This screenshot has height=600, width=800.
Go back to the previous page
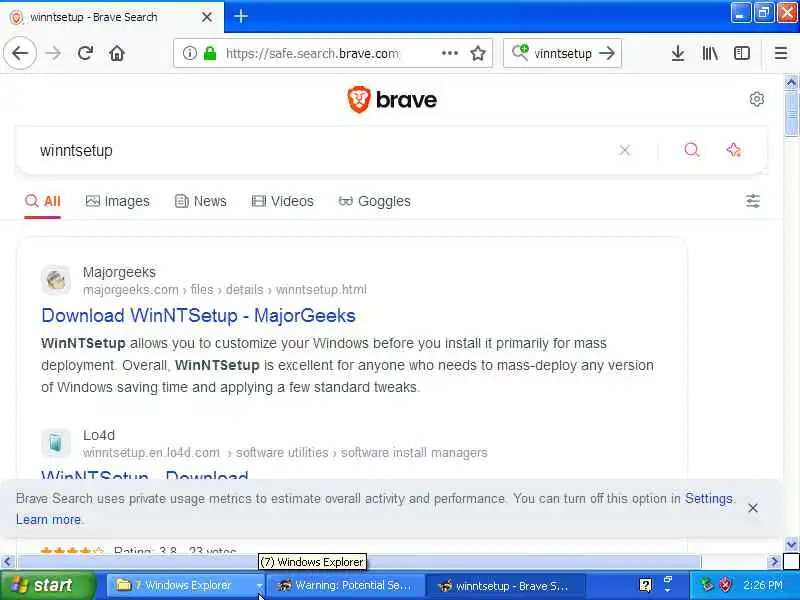[x=20, y=53]
